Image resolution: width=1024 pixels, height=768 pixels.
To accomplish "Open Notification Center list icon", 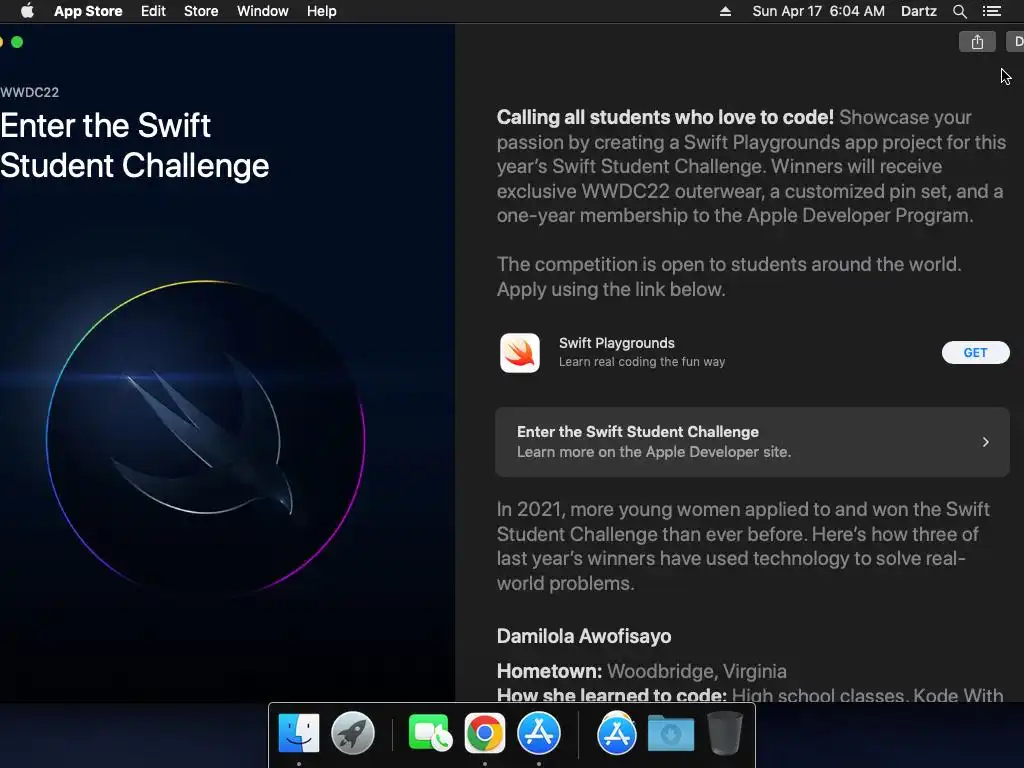I will tap(992, 11).
